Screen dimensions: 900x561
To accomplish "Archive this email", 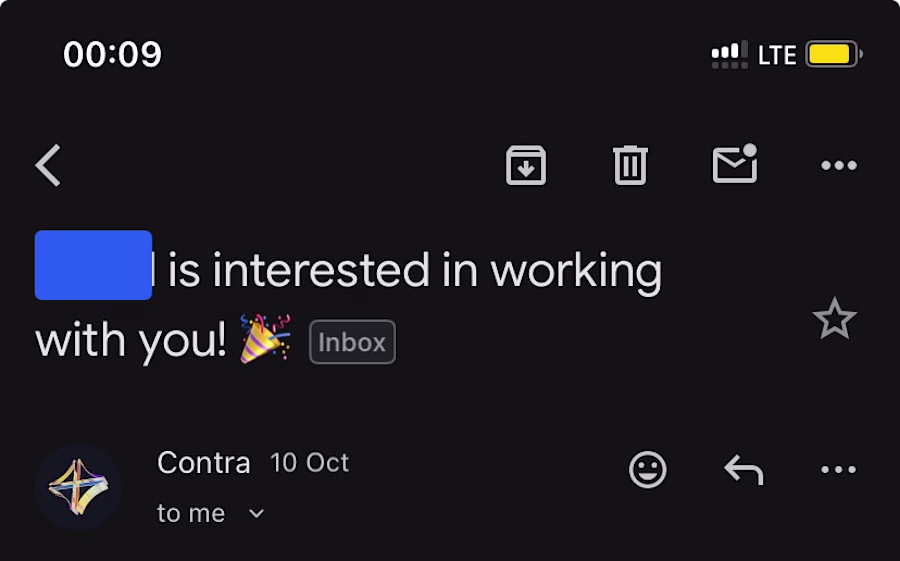I will tap(526, 165).
